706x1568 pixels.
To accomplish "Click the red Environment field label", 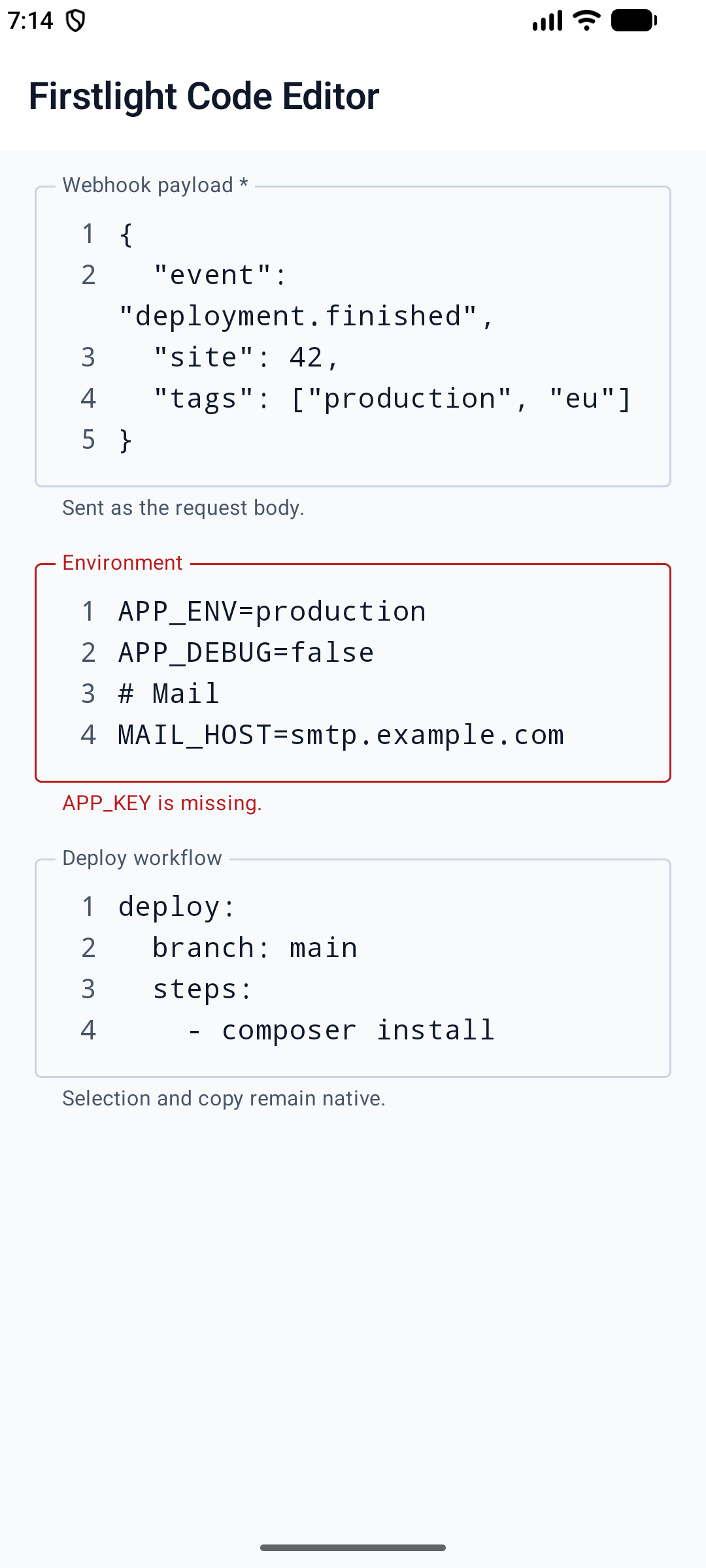I will pyautogui.click(x=122, y=563).
